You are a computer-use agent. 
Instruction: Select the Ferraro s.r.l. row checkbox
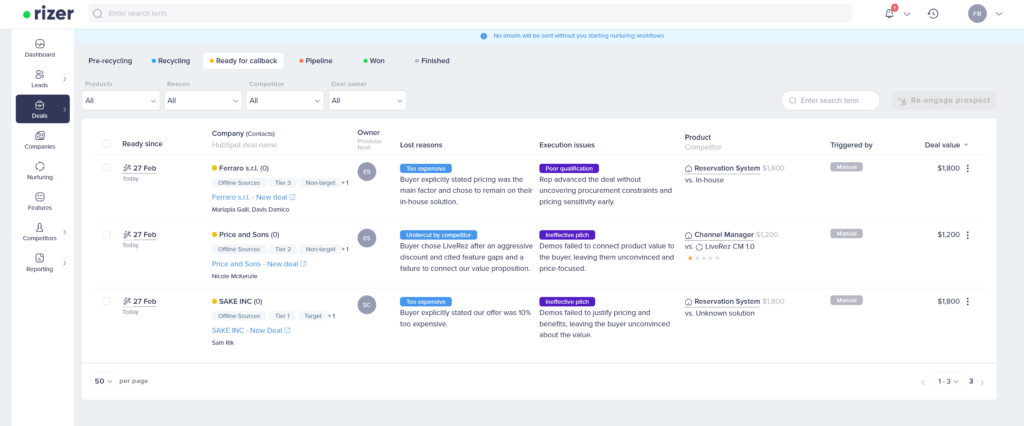(106, 168)
